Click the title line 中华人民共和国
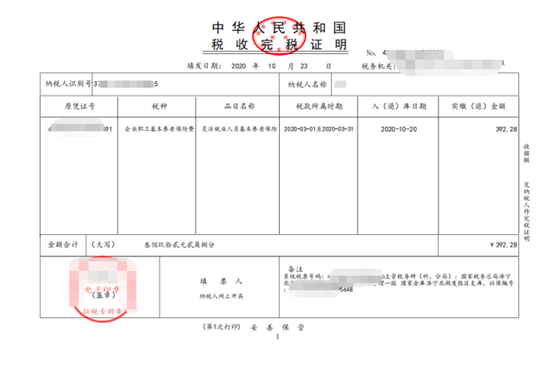The width and height of the screenshot is (558, 365). pyautogui.click(x=279, y=27)
